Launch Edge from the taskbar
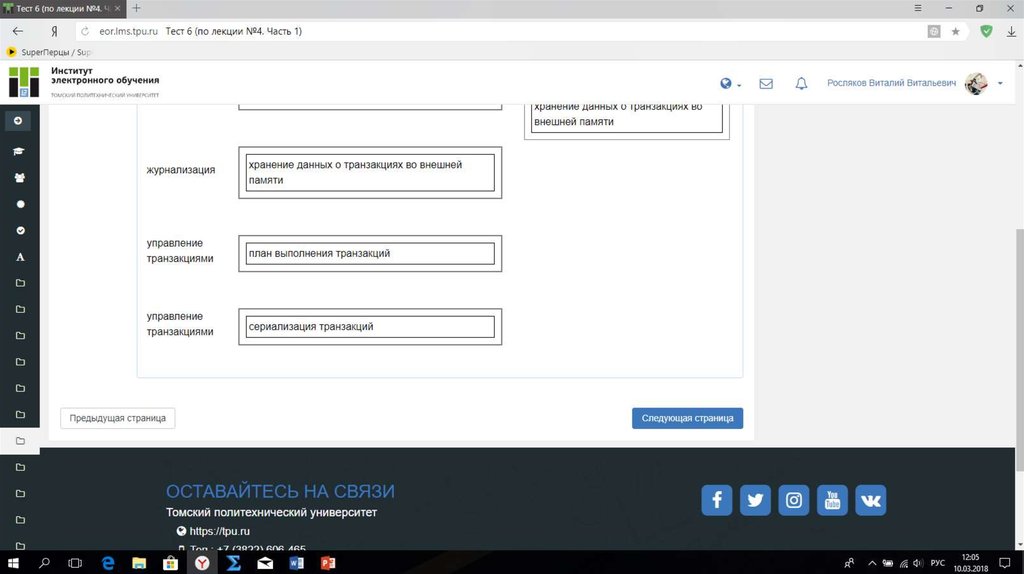This screenshot has height=574, width=1024. pos(108,563)
